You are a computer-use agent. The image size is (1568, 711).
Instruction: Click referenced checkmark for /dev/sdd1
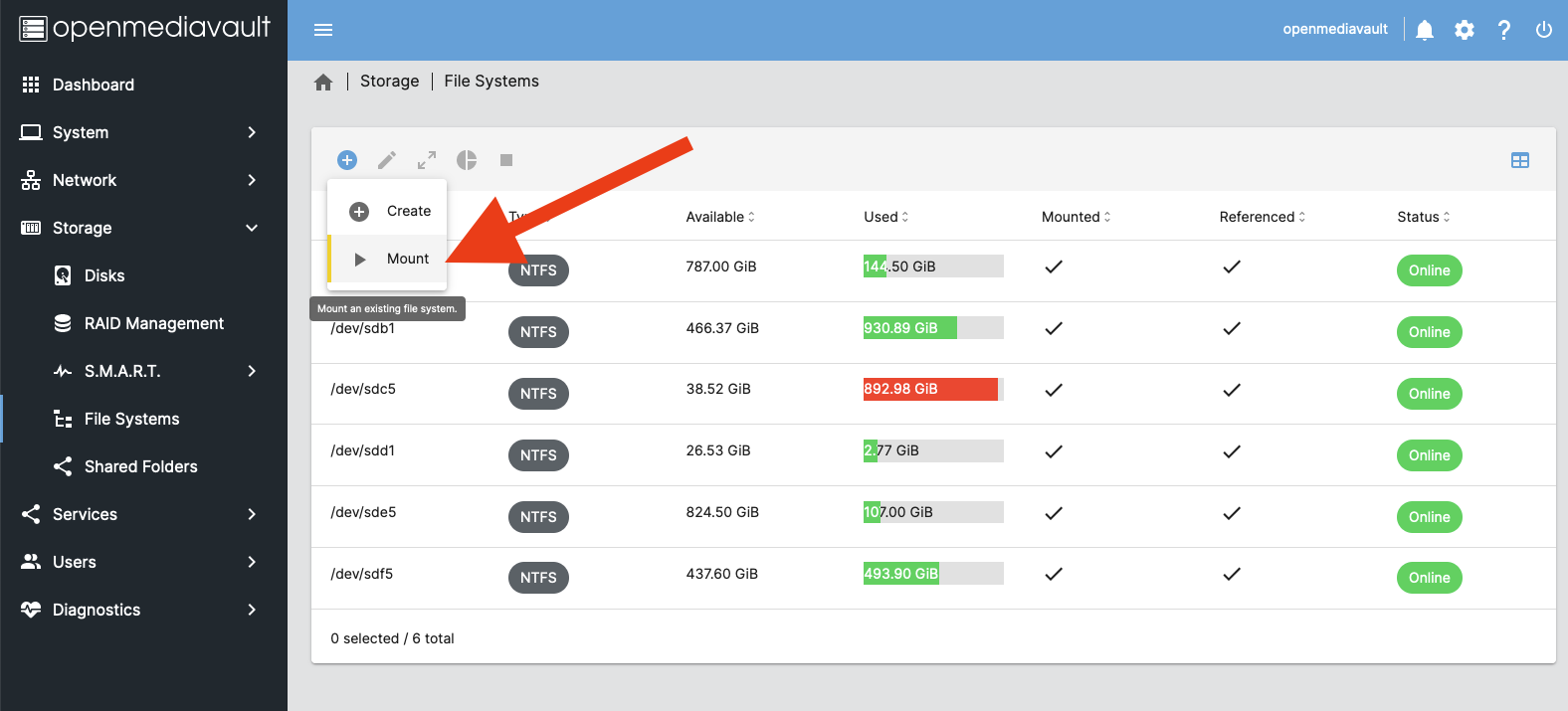coord(1232,451)
